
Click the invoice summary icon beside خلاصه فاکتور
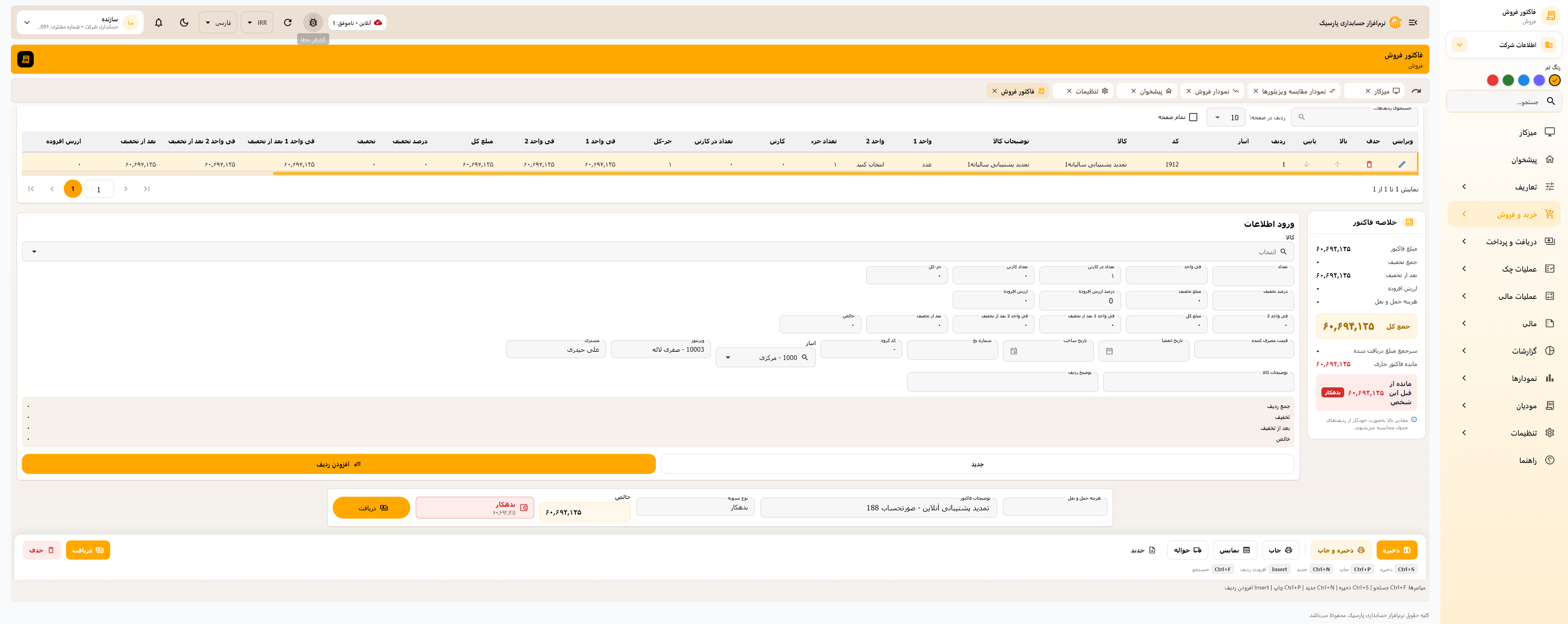pos(1408,222)
